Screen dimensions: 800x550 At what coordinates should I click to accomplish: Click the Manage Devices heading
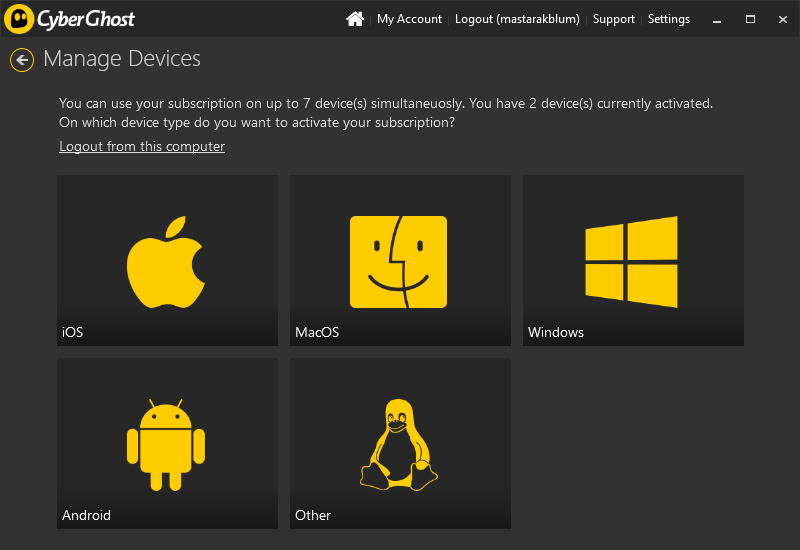pyautogui.click(x=122, y=59)
